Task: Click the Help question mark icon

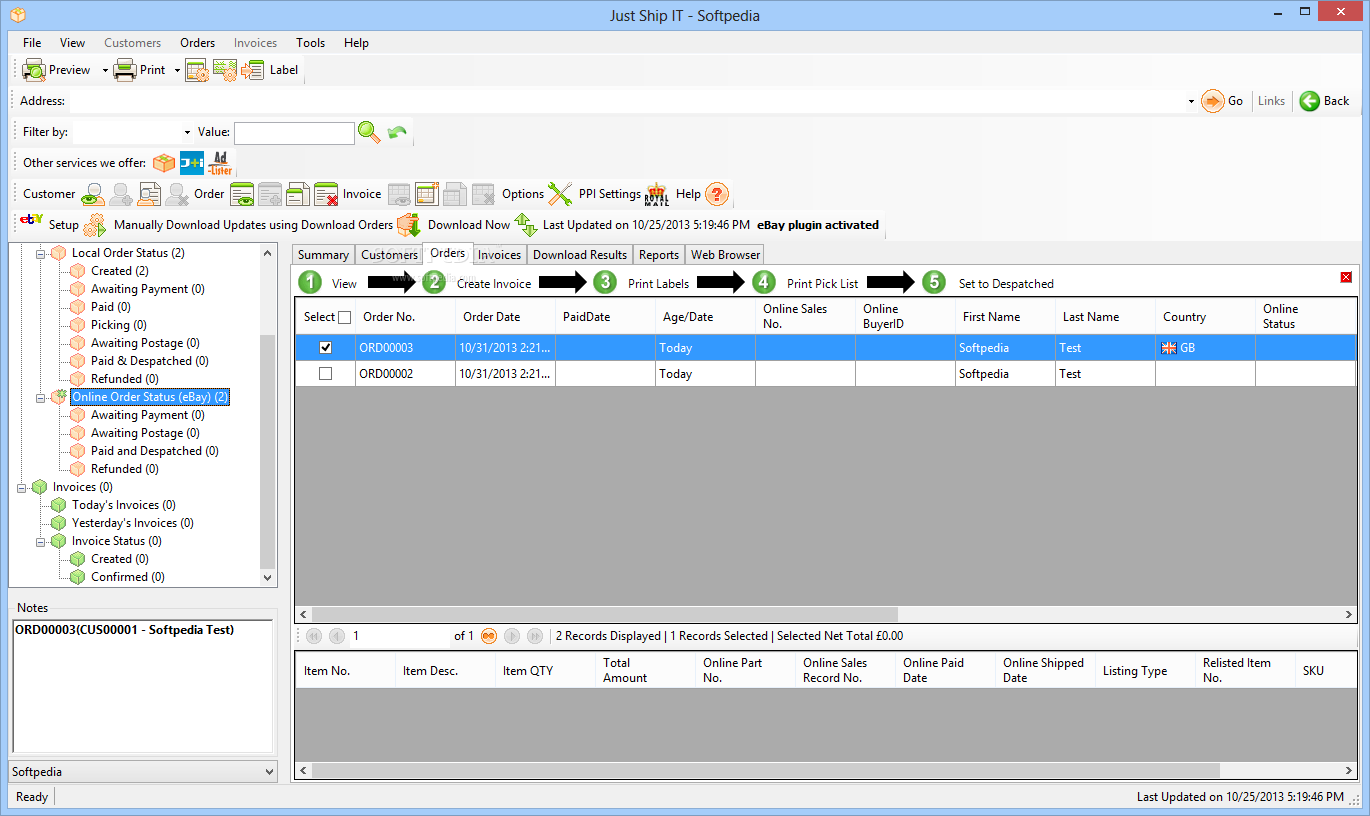Action: tap(717, 194)
